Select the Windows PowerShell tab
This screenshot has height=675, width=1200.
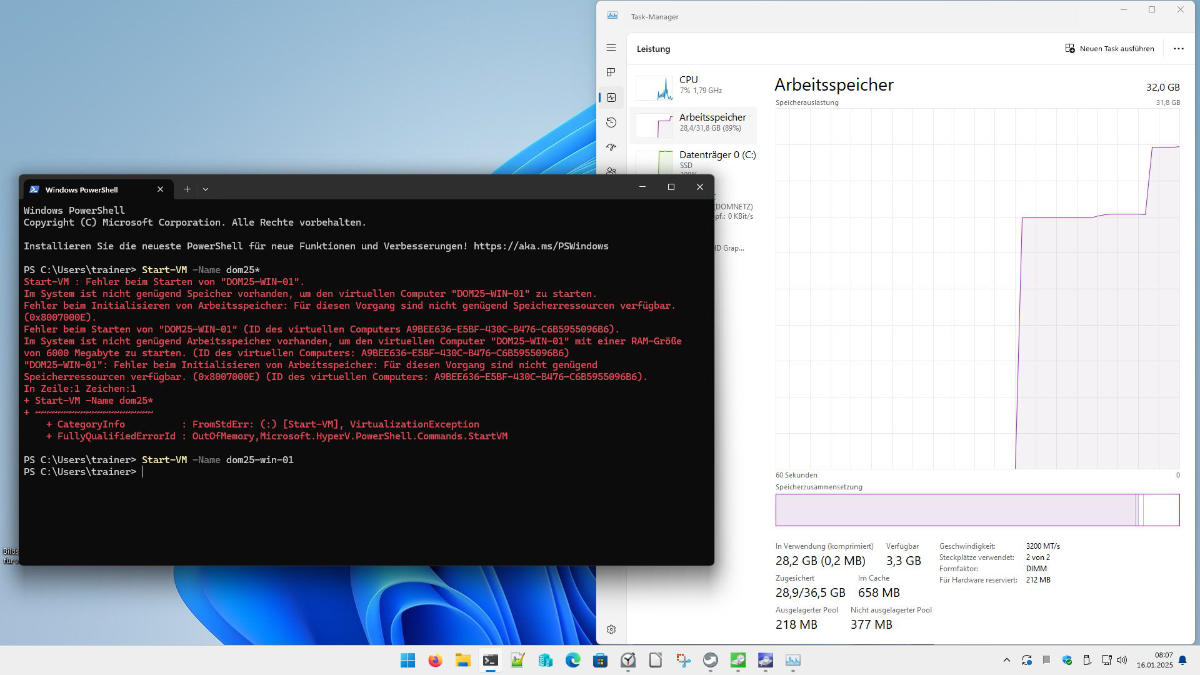click(x=97, y=188)
